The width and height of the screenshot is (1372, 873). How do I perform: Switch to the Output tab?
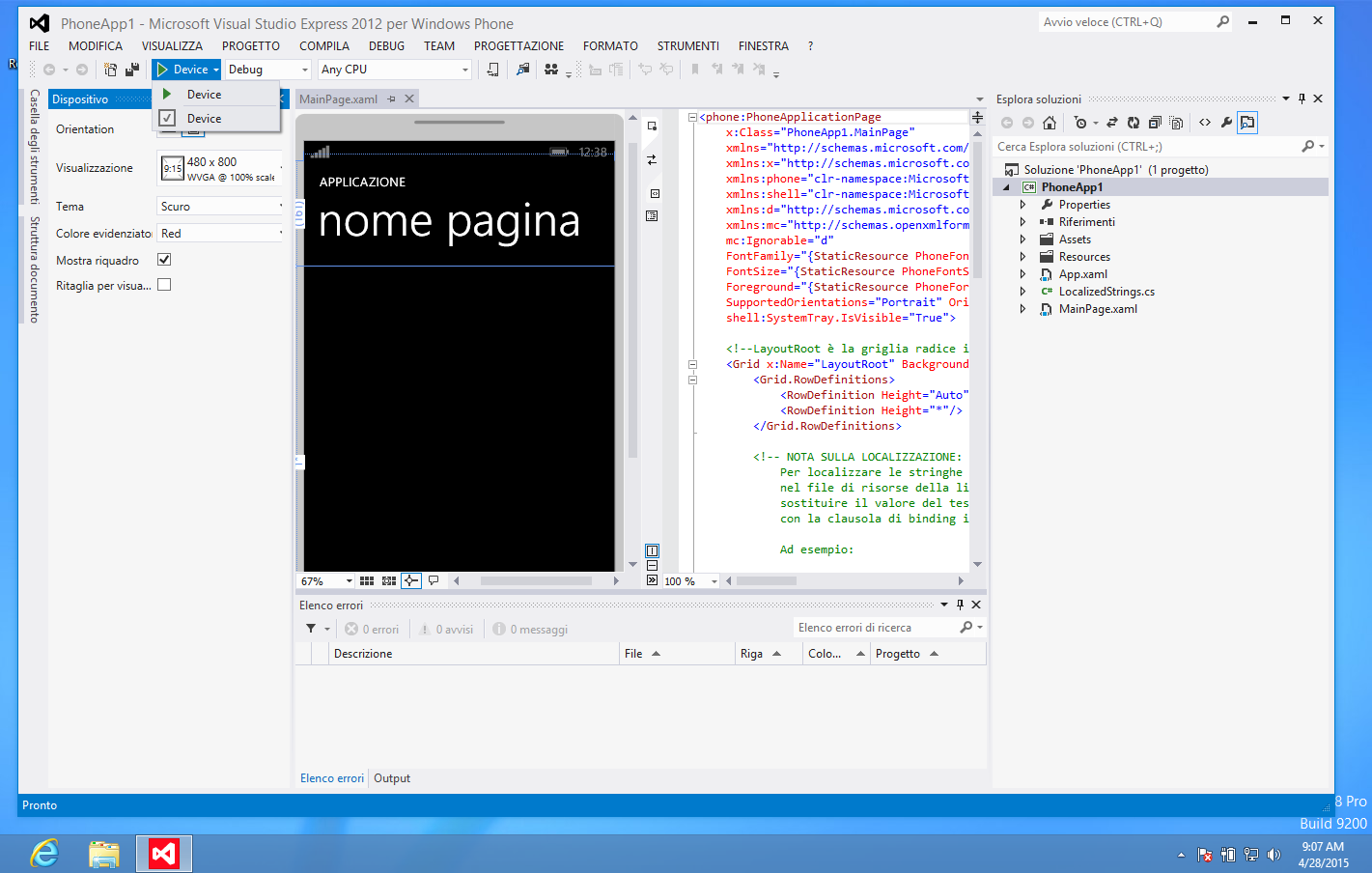391,778
